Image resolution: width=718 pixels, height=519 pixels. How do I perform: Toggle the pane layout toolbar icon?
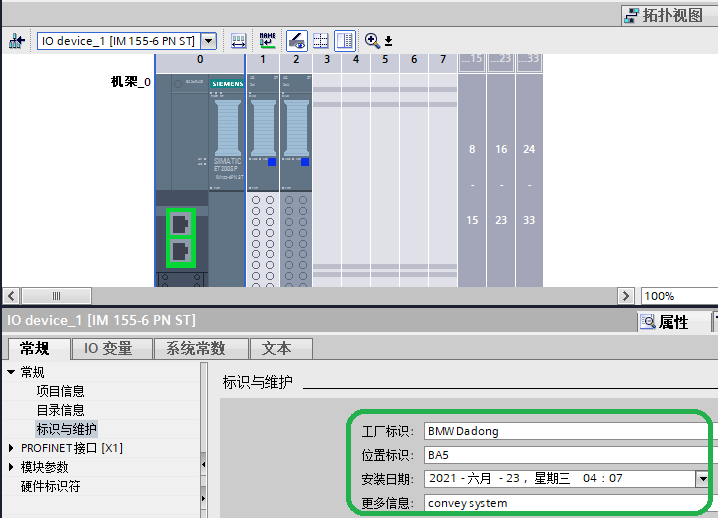click(344, 41)
